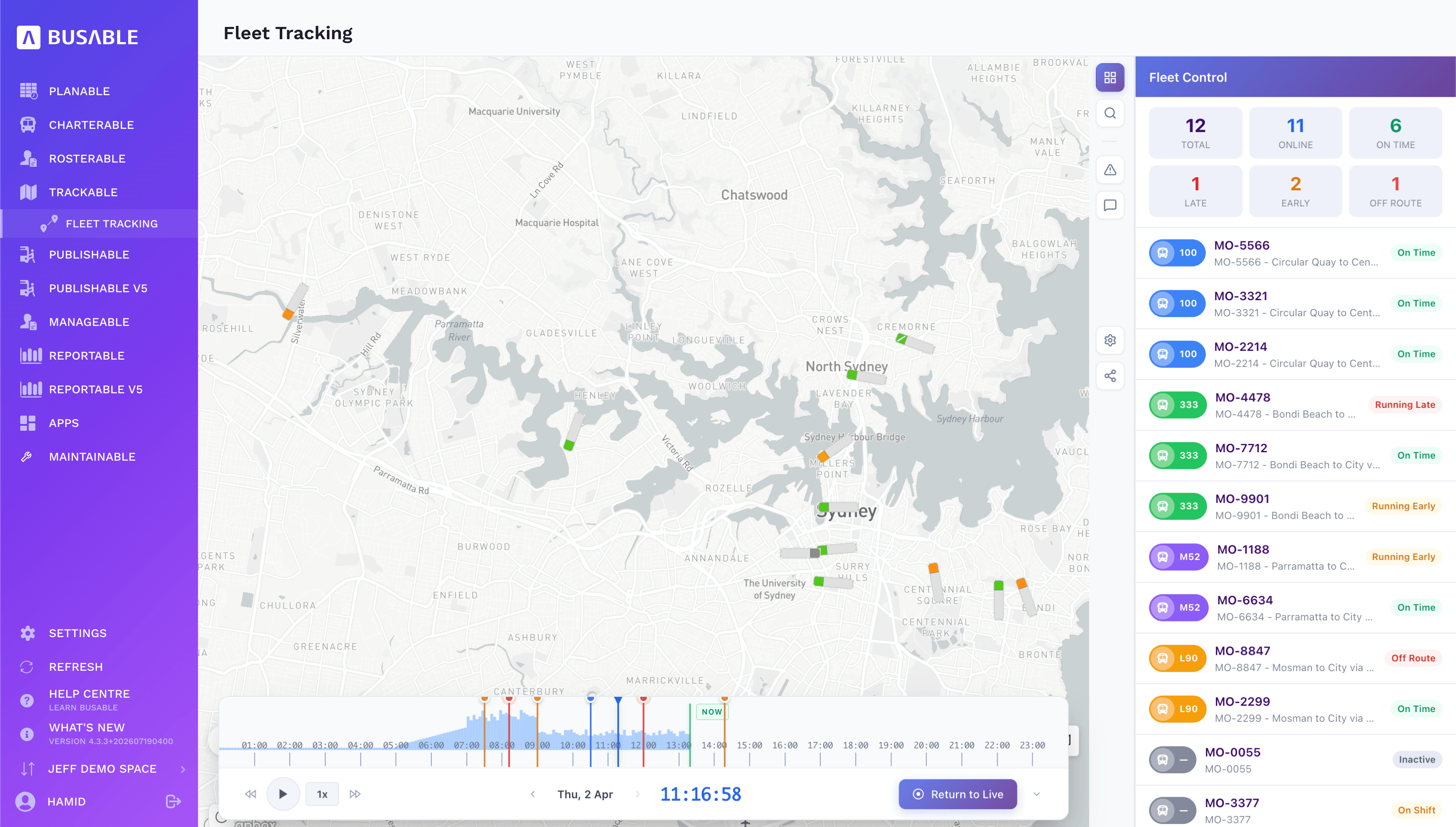Start timeline playback with play button
1456x827 pixels.
(x=283, y=794)
